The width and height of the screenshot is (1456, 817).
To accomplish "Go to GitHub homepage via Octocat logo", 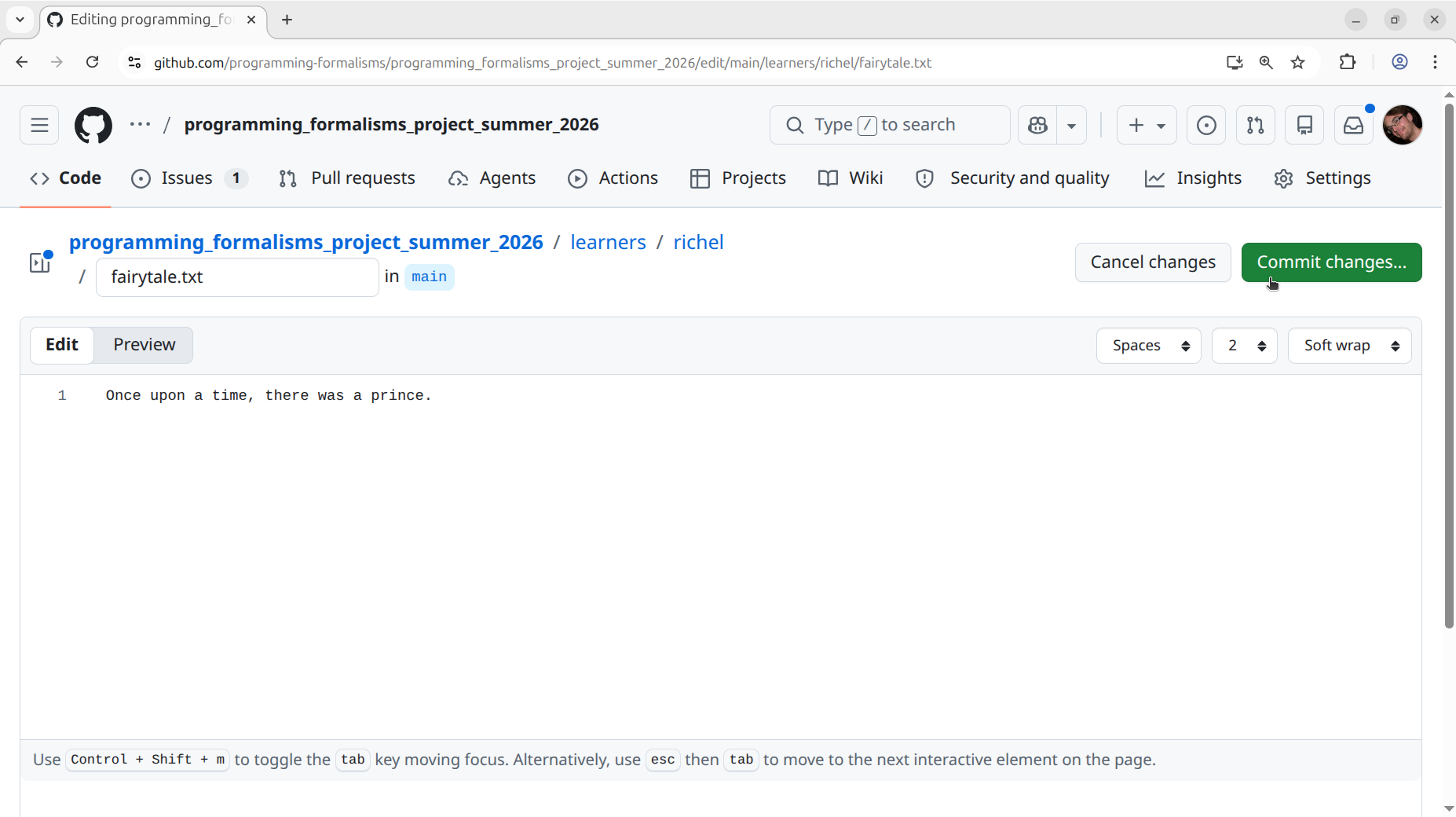I will 93,125.
